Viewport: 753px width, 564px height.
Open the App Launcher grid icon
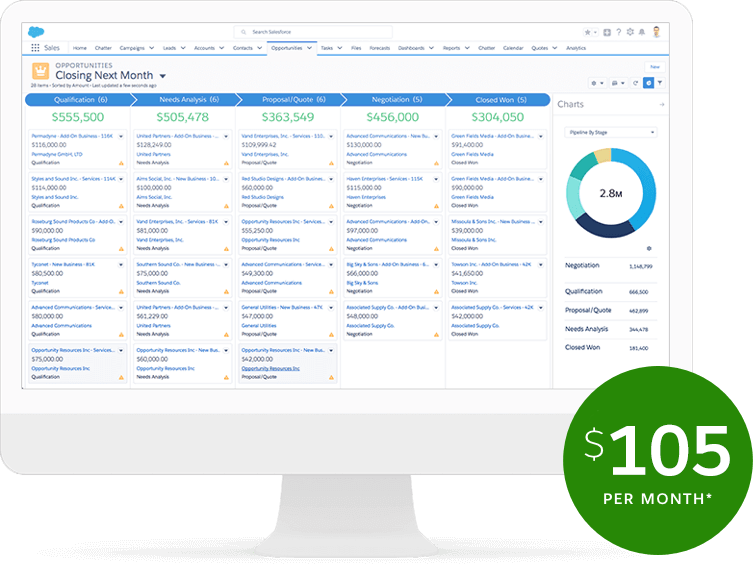click(35, 48)
